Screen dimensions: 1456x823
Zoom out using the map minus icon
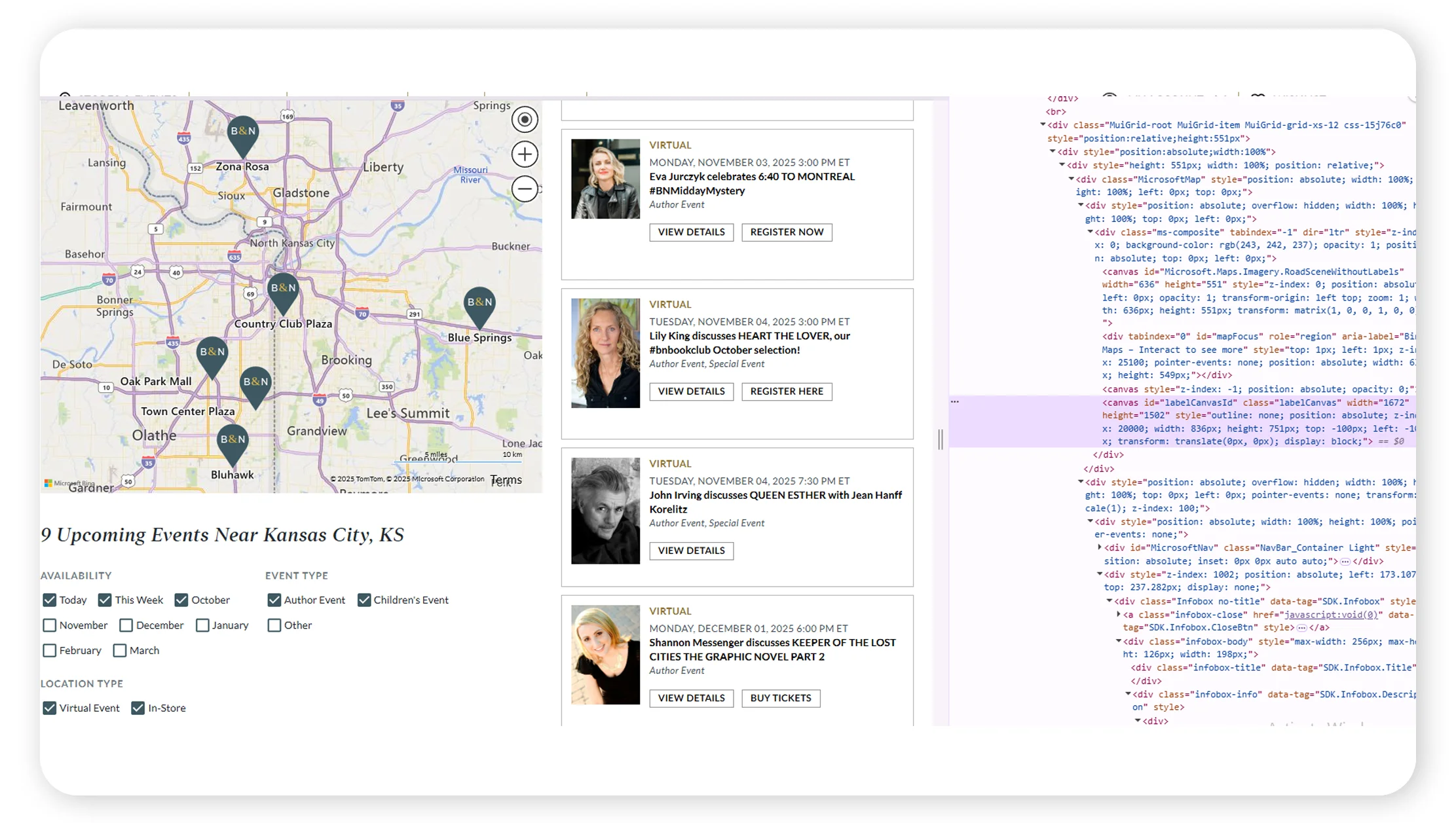coord(524,189)
